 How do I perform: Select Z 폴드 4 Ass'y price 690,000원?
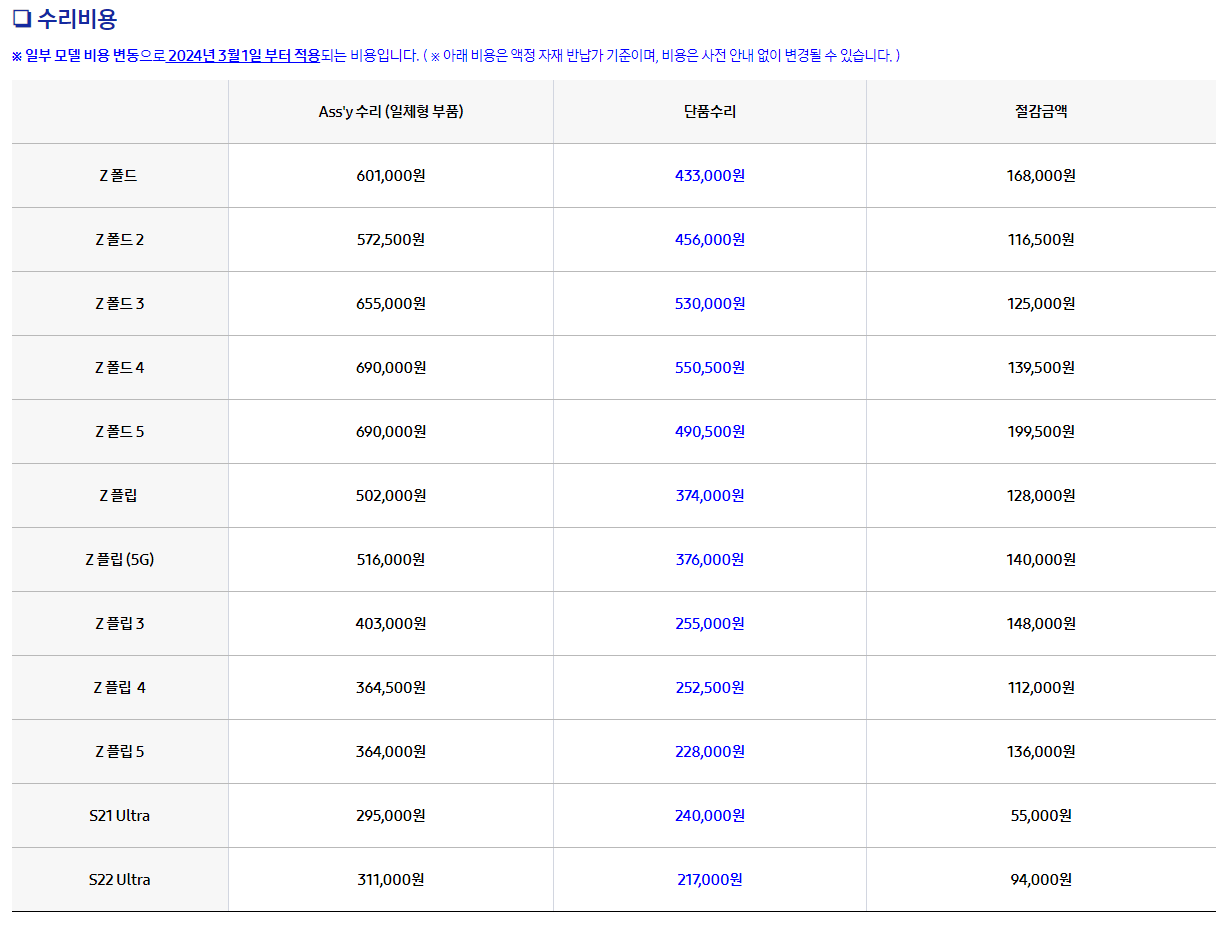(x=391, y=368)
